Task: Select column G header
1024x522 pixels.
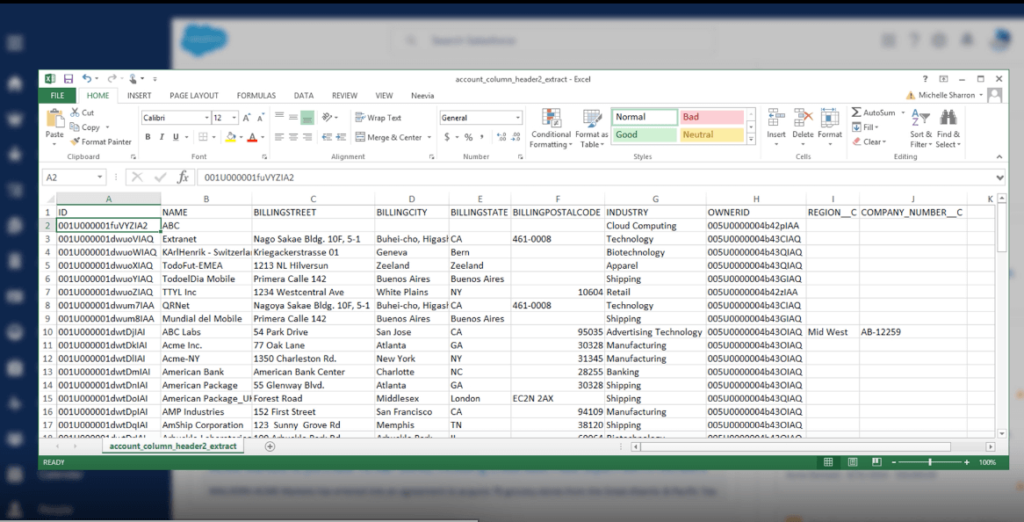Action: coord(655,199)
